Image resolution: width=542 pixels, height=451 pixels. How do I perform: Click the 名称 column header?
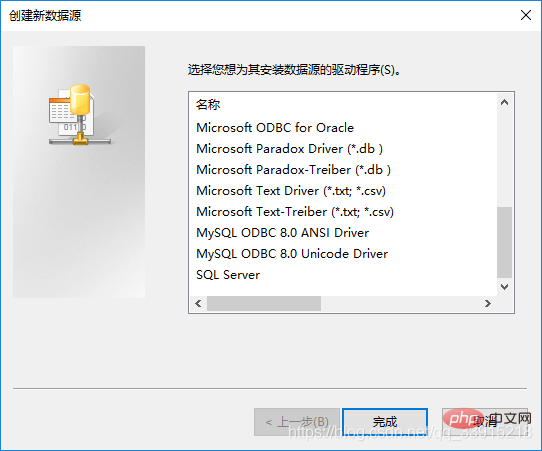[x=208, y=104]
